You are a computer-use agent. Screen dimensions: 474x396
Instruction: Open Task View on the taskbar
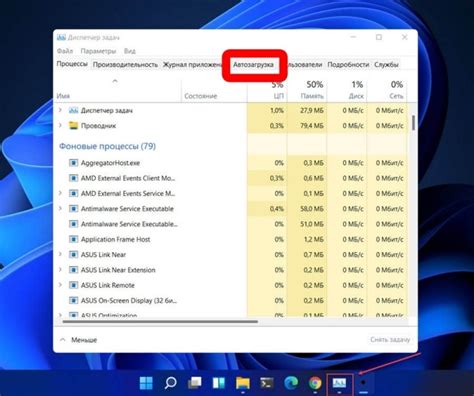coord(195,383)
